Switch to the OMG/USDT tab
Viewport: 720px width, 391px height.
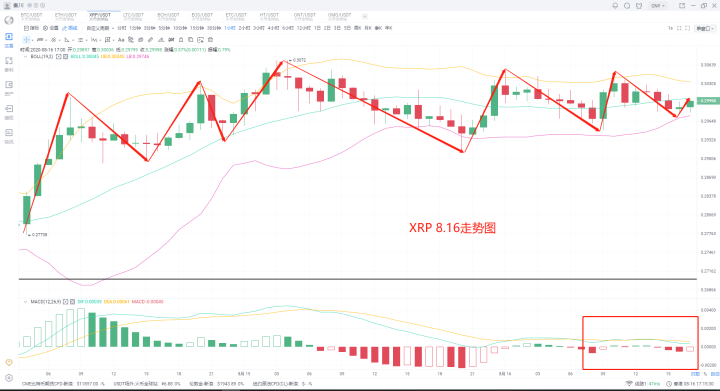pyautogui.click(x=339, y=17)
